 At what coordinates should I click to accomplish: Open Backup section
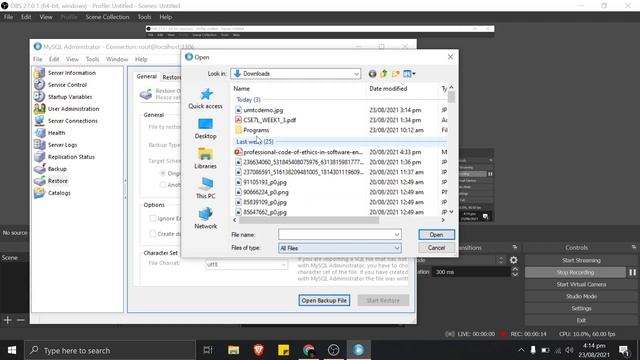click(x=57, y=169)
